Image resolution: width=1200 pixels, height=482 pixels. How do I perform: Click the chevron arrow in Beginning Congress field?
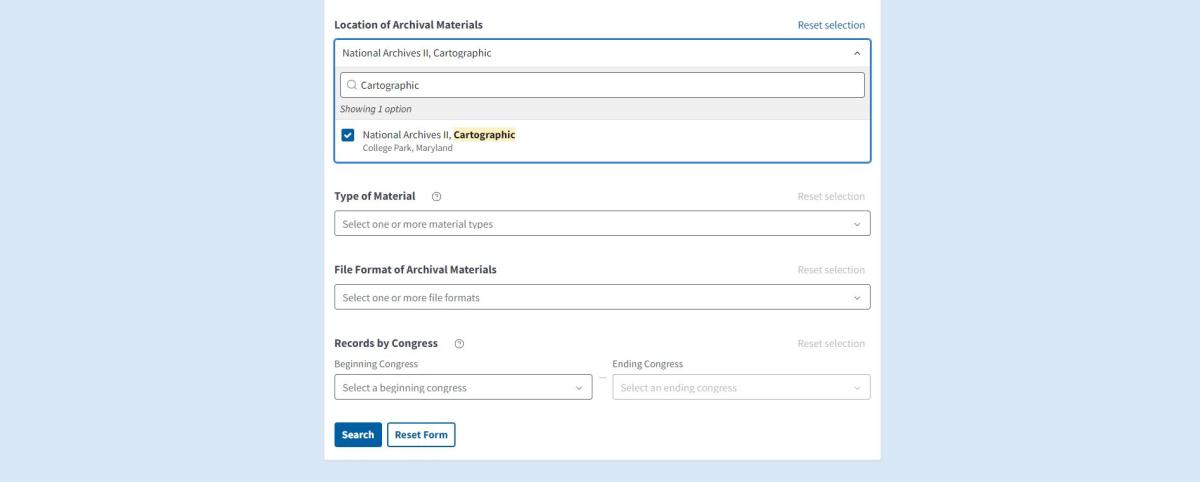[x=578, y=388]
